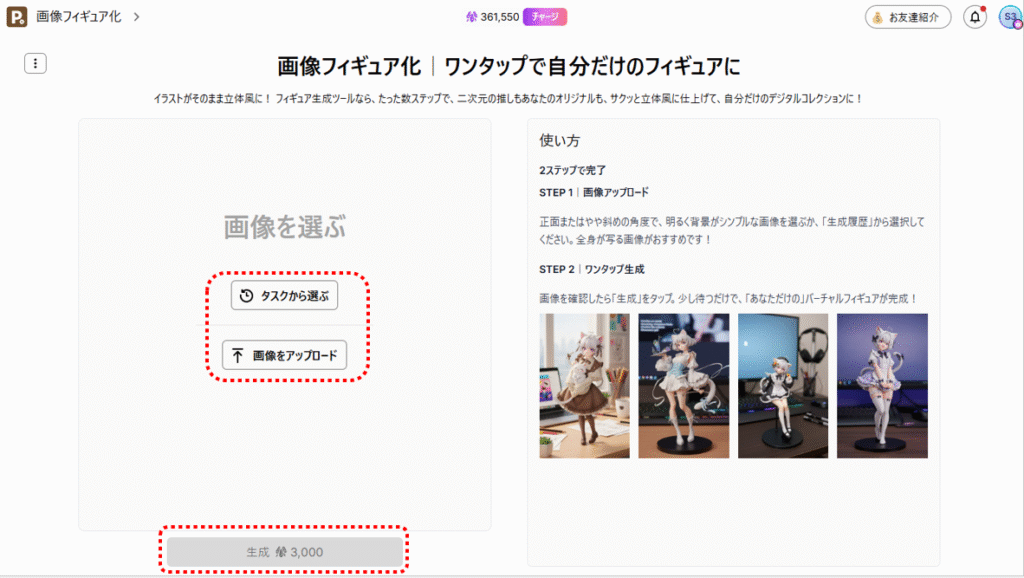Click the 361,550 credit balance number
1024x578 pixels.
pos(500,17)
